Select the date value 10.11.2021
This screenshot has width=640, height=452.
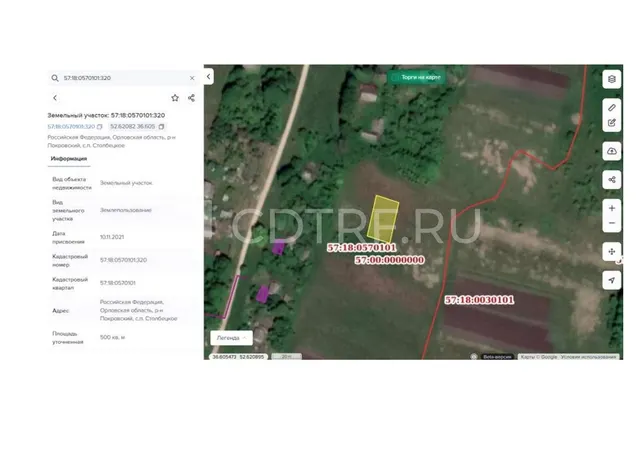point(112,237)
